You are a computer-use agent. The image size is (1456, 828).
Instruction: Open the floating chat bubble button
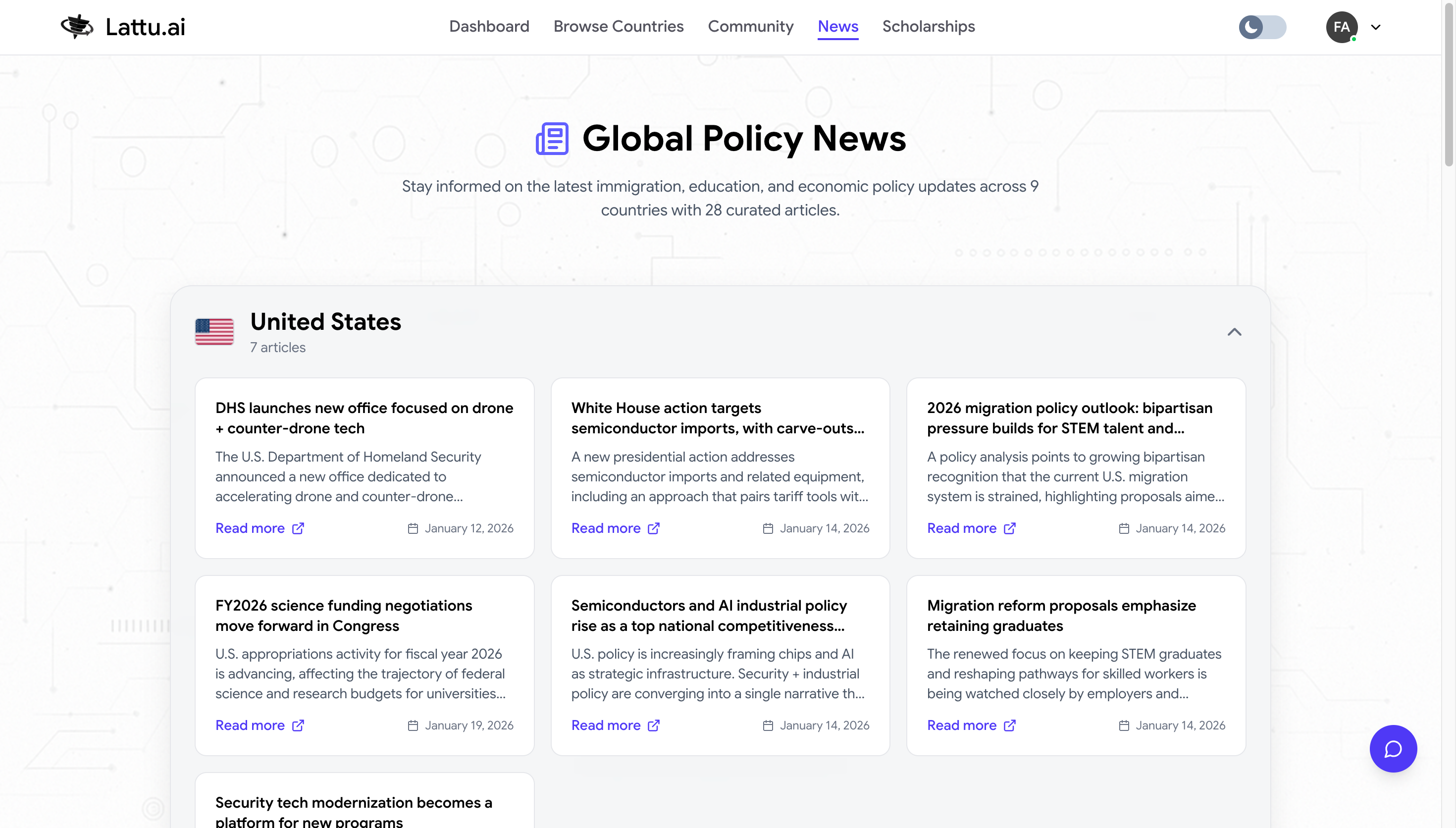coord(1392,748)
